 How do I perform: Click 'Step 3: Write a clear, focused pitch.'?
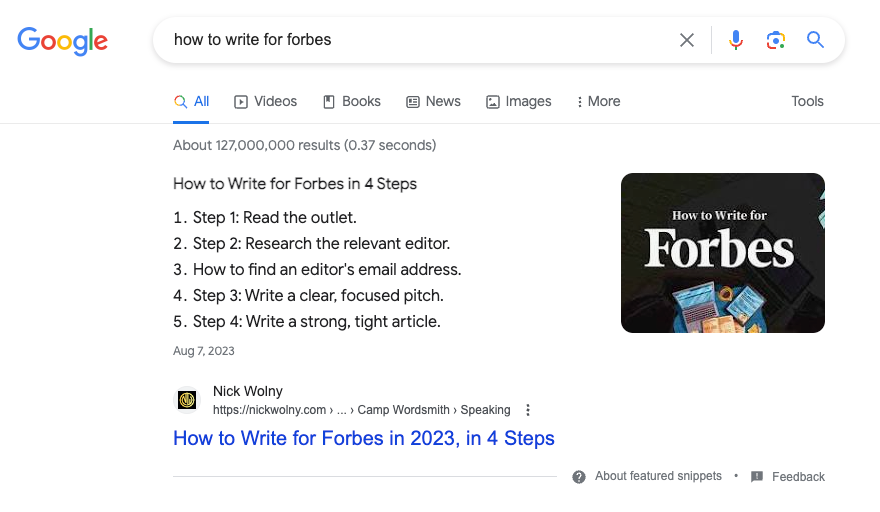318,295
